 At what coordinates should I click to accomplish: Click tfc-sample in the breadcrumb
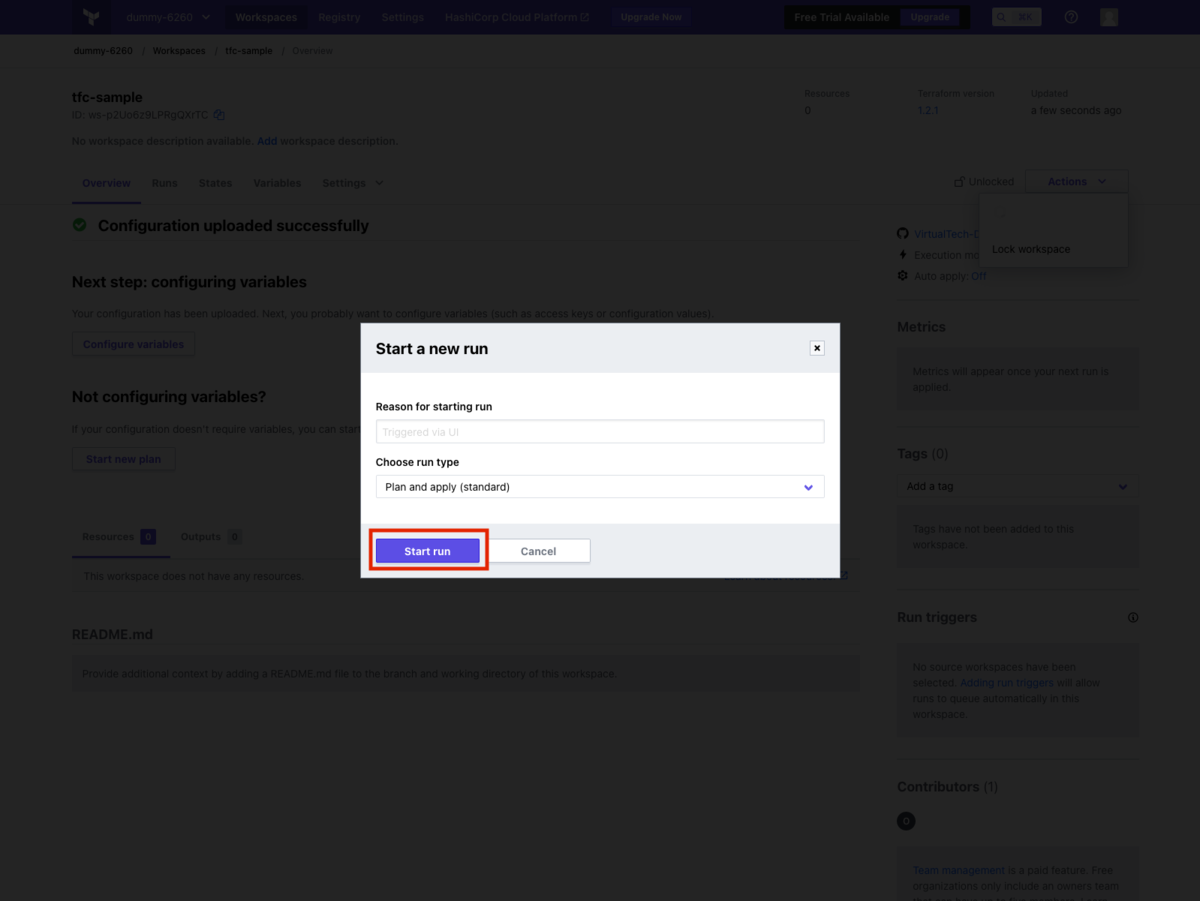(x=249, y=50)
